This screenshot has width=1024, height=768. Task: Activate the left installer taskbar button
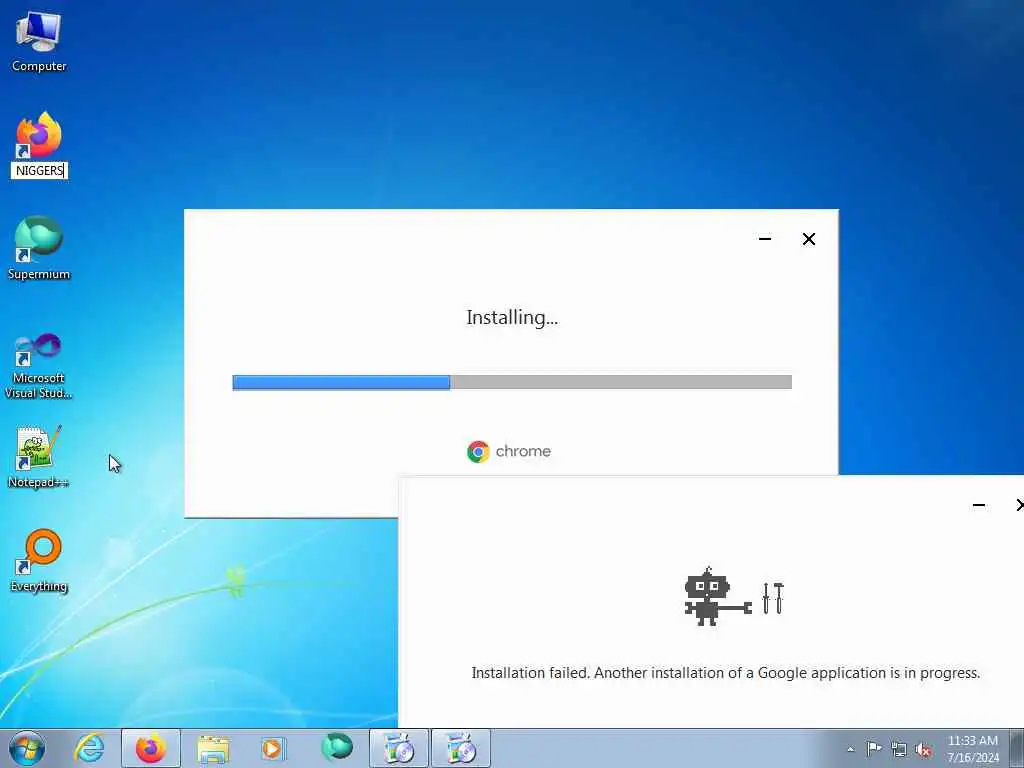pos(398,748)
